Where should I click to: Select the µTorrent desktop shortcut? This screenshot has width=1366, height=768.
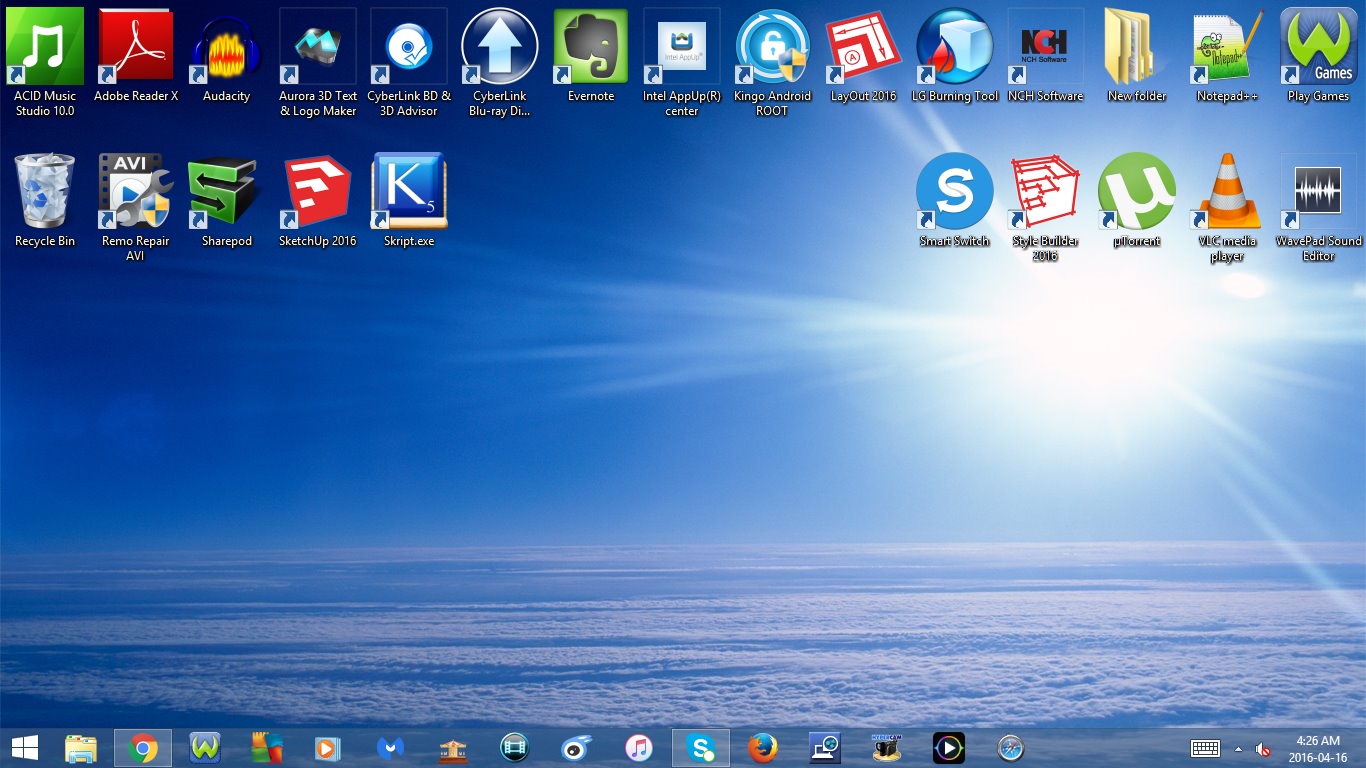point(1137,200)
